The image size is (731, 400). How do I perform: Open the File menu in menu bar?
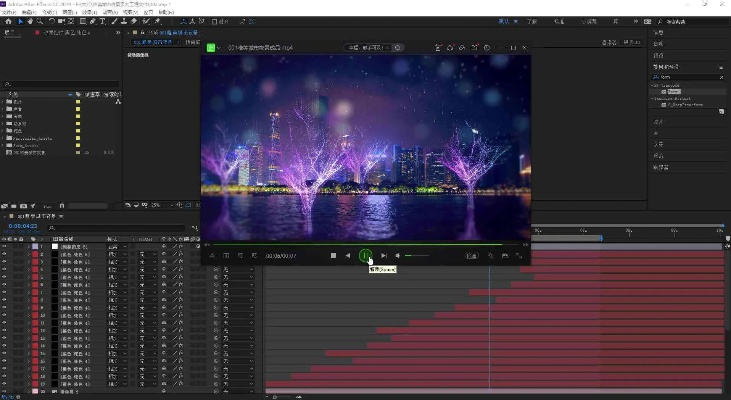[x=9, y=11]
